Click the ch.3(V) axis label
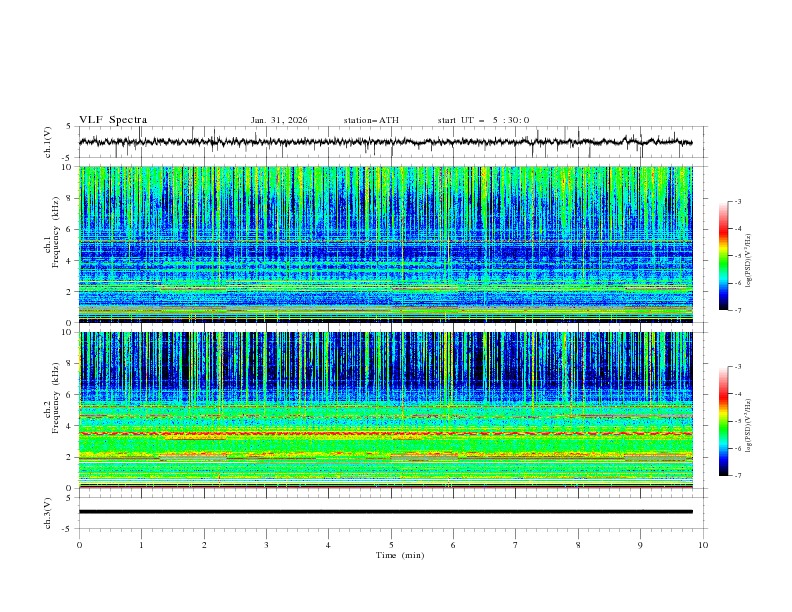The image size is (792, 612). (x=48, y=512)
